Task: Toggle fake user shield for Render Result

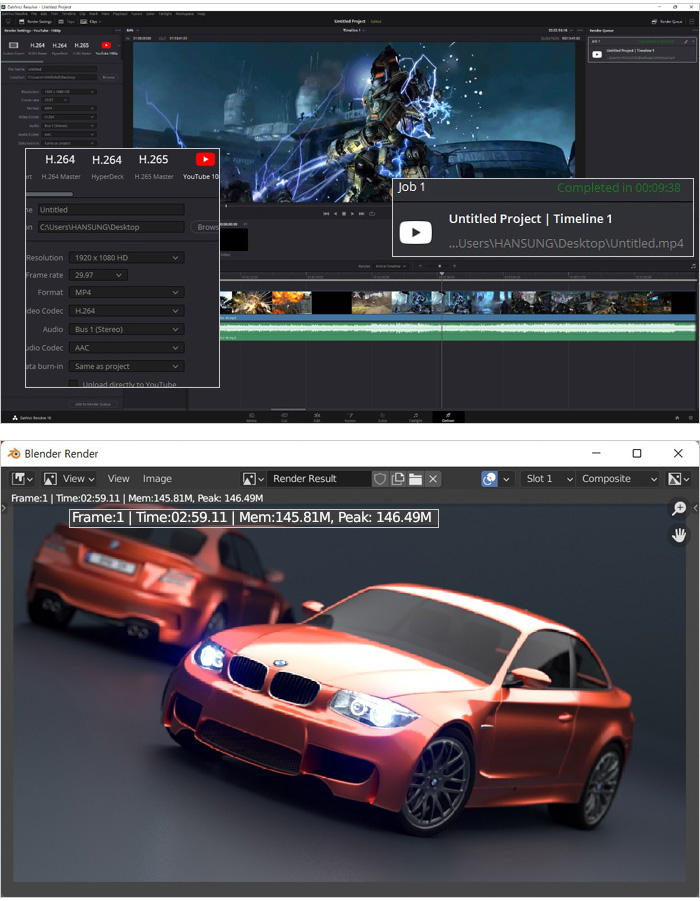Action: pyautogui.click(x=380, y=479)
